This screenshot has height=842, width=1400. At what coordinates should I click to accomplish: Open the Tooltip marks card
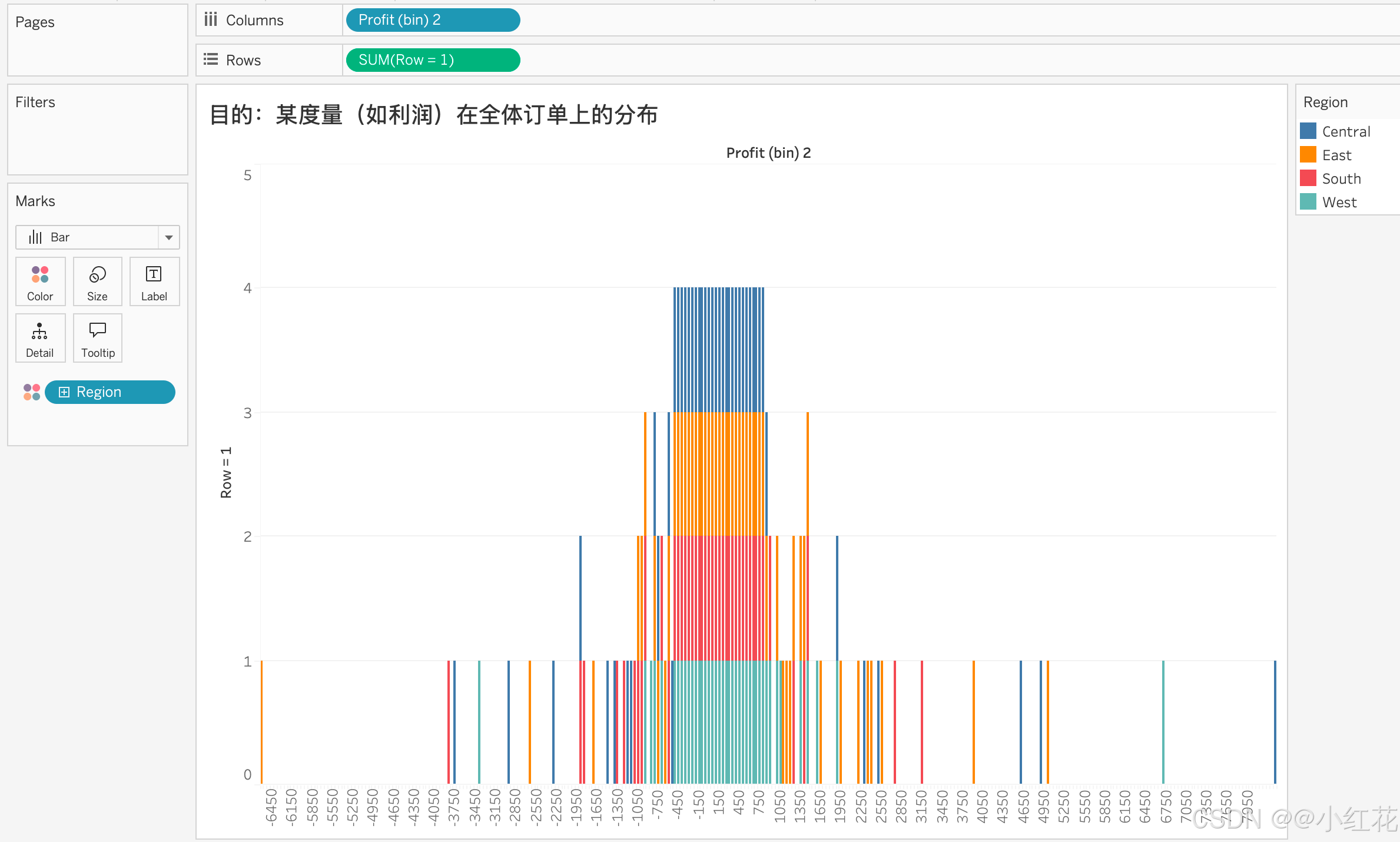point(97,338)
